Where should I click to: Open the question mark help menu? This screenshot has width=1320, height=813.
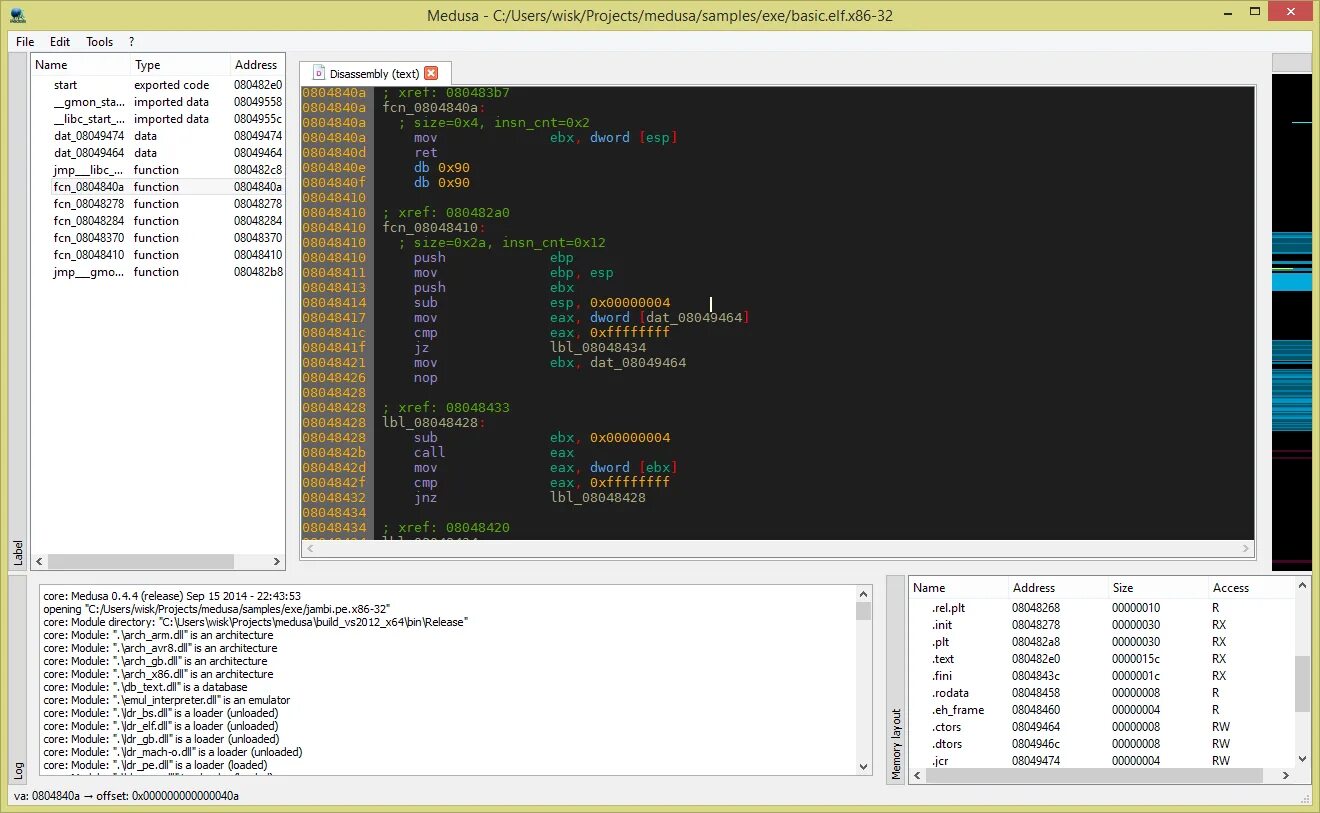(x=132, y=42)
